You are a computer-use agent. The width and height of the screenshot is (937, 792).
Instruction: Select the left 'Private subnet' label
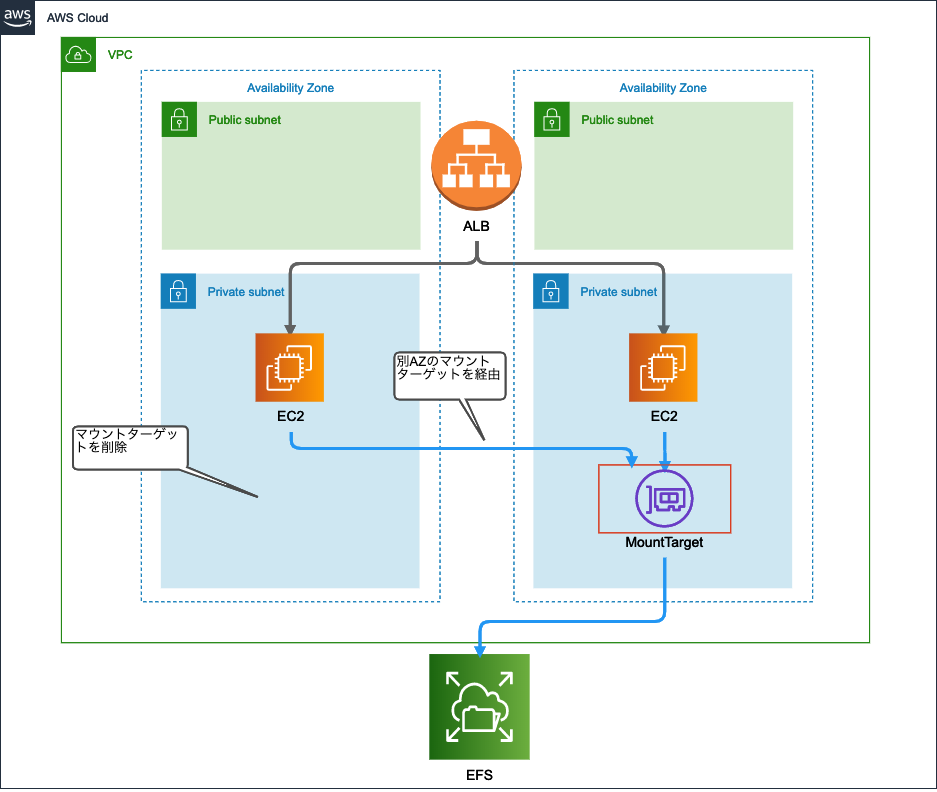pos(246,292)
